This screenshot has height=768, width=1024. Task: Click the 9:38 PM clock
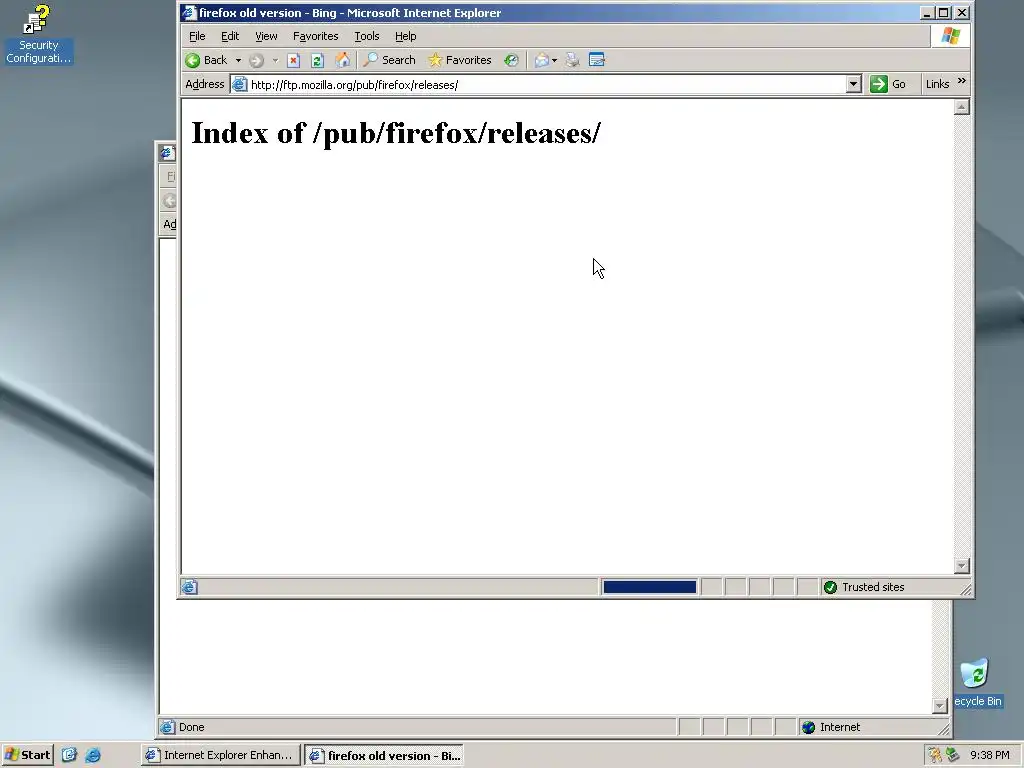coord(989,755)
